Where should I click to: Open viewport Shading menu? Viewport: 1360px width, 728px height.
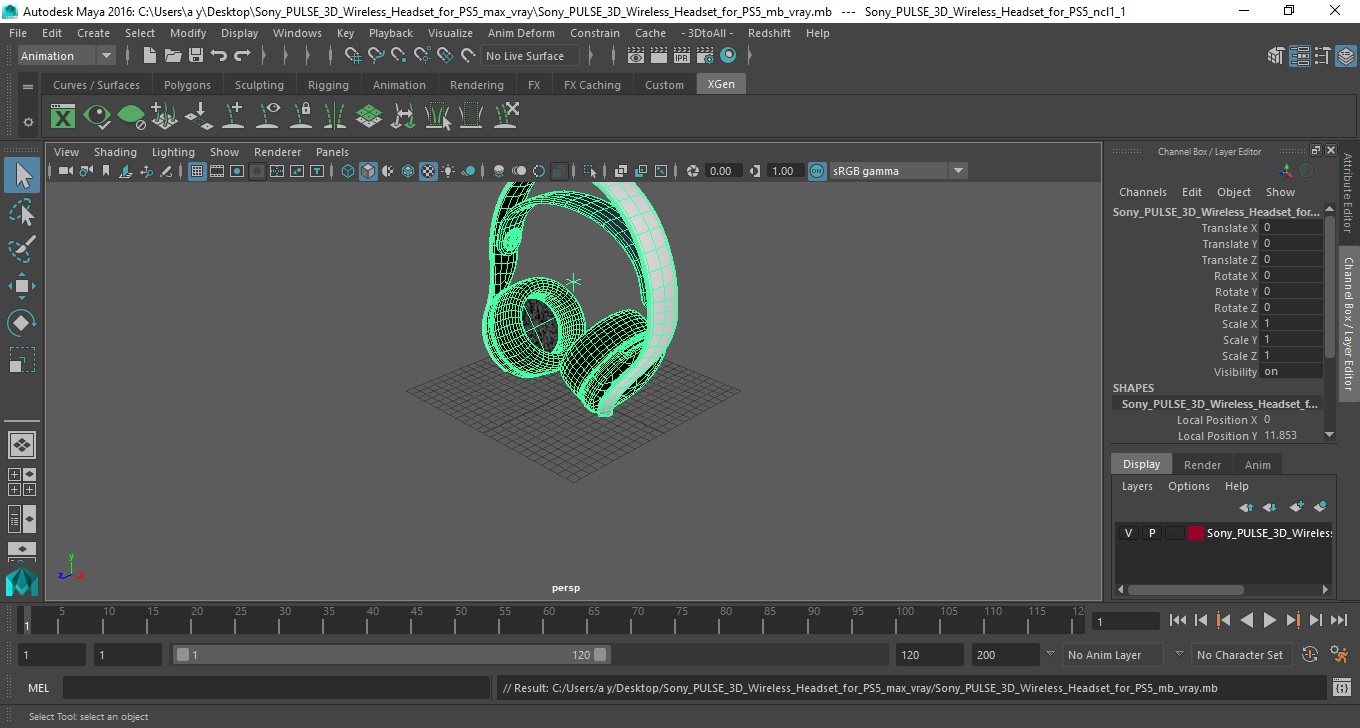click(115, 152)
